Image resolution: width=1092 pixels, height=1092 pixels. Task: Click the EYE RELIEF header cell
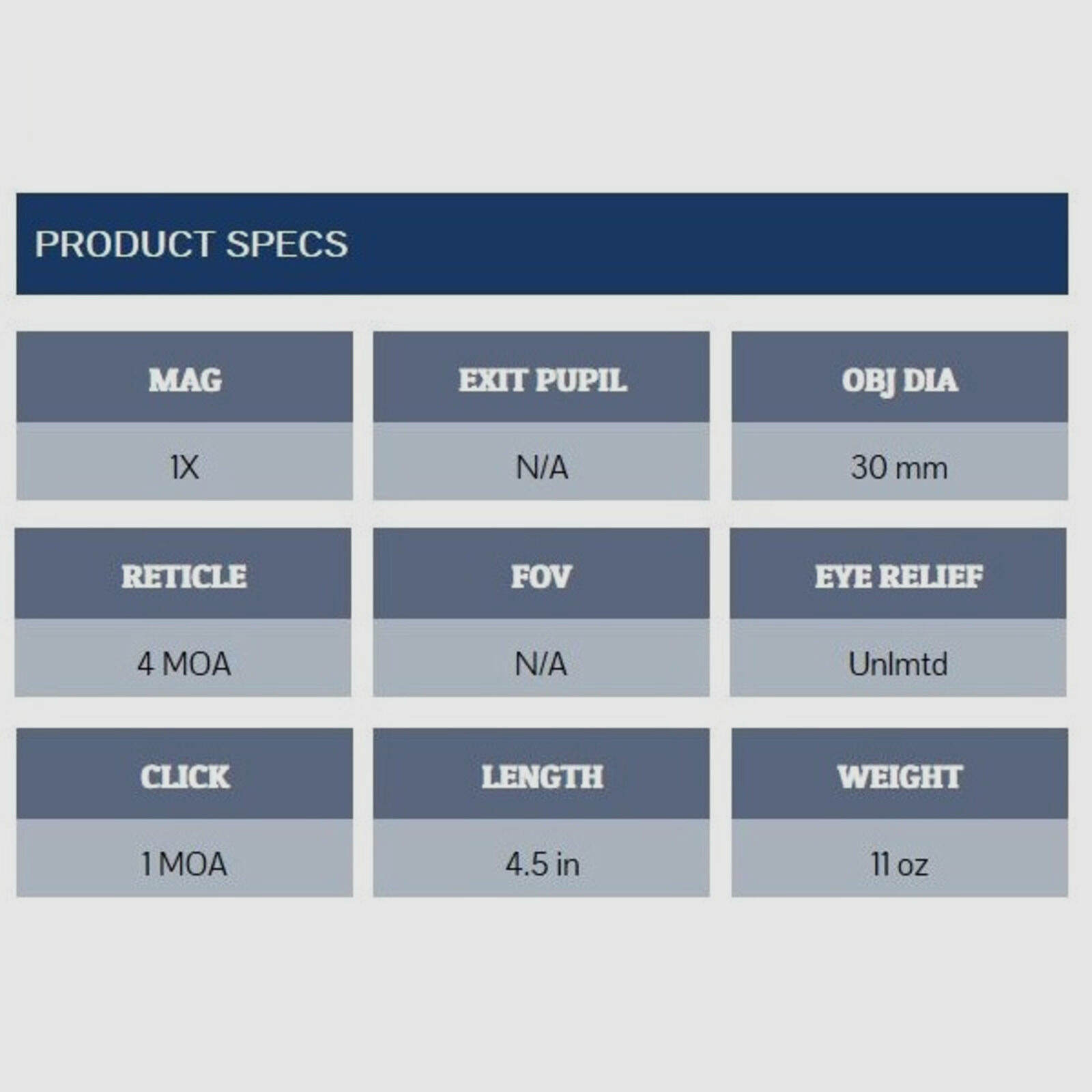click(898, 576)
